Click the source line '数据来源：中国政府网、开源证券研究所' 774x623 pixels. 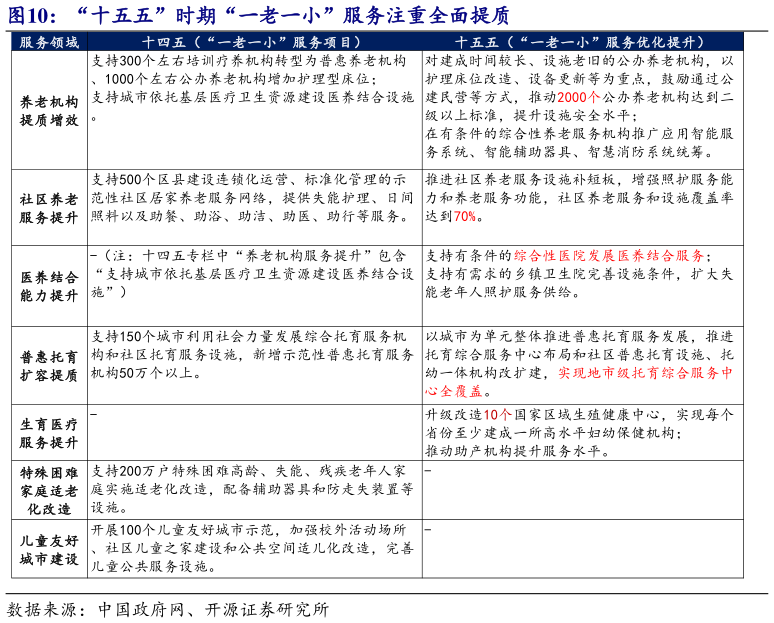click(x=168, y=610)
